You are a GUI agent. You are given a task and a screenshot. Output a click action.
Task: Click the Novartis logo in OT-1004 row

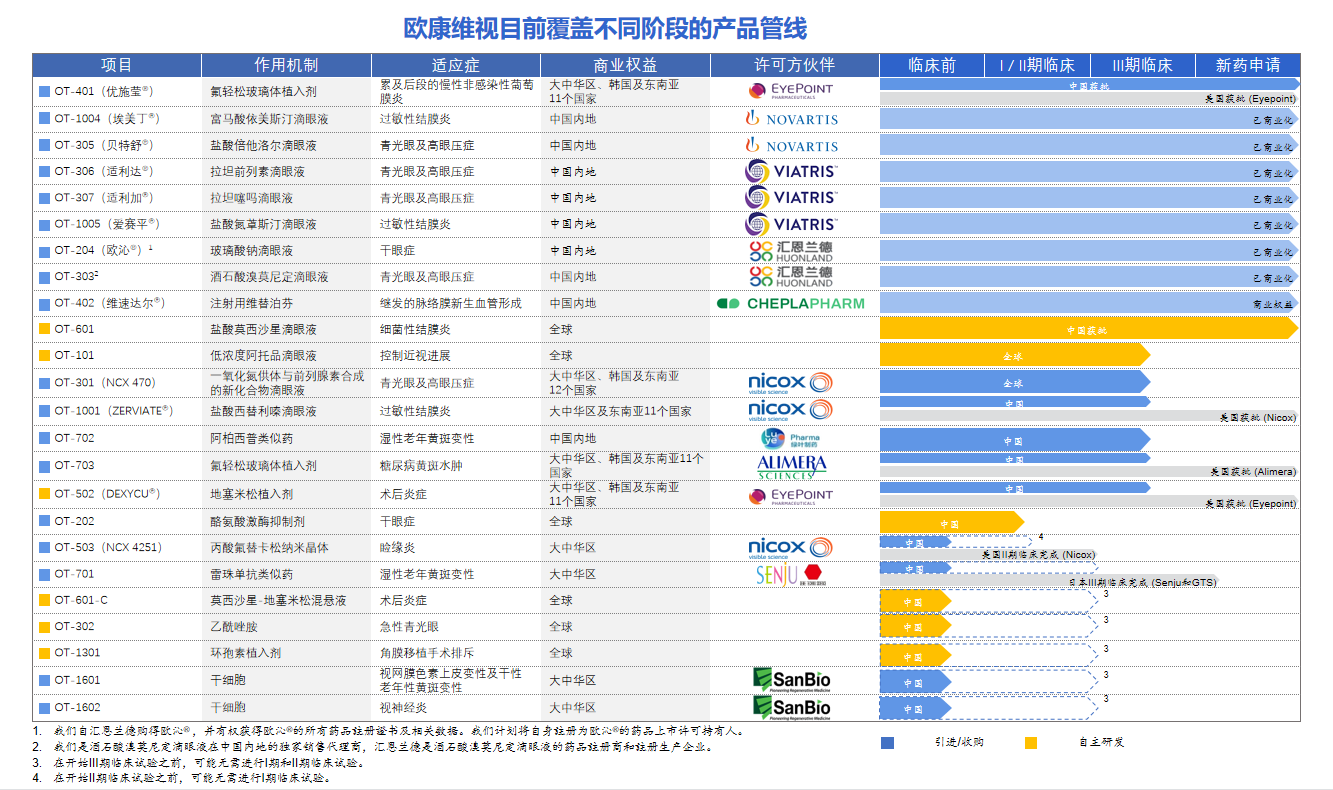pyautogui.click(x=791, y=119)
